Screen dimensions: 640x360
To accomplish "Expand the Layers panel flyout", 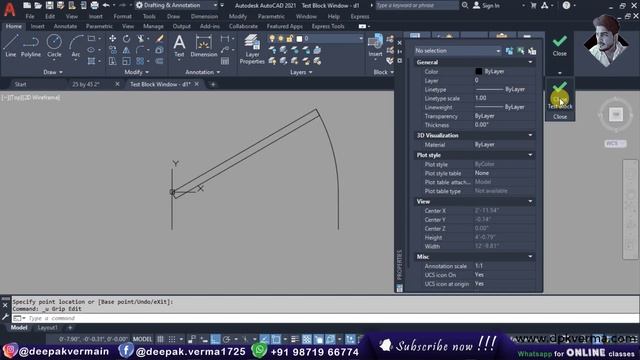I will [301, 72].
